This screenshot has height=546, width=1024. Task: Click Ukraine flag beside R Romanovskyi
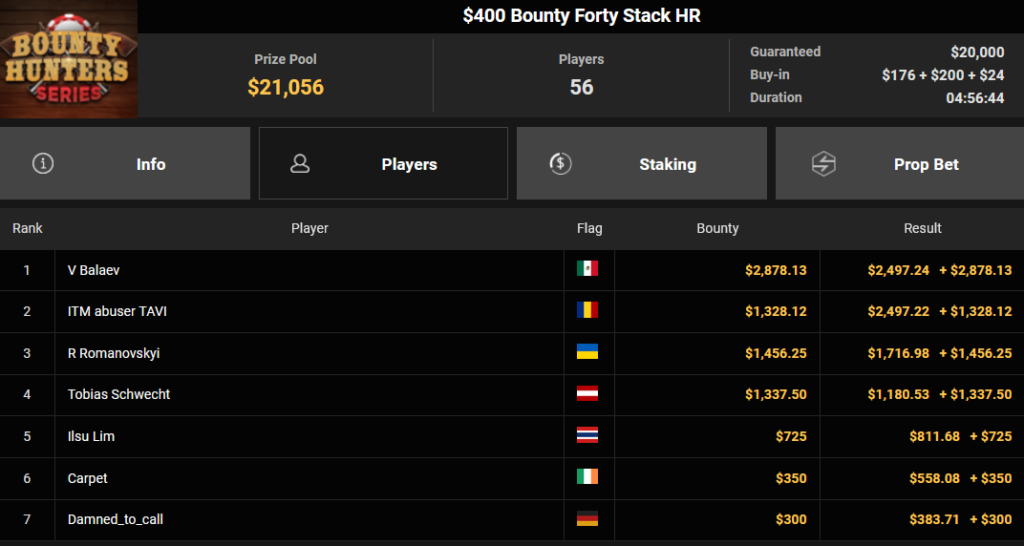(x=587, y=352)
